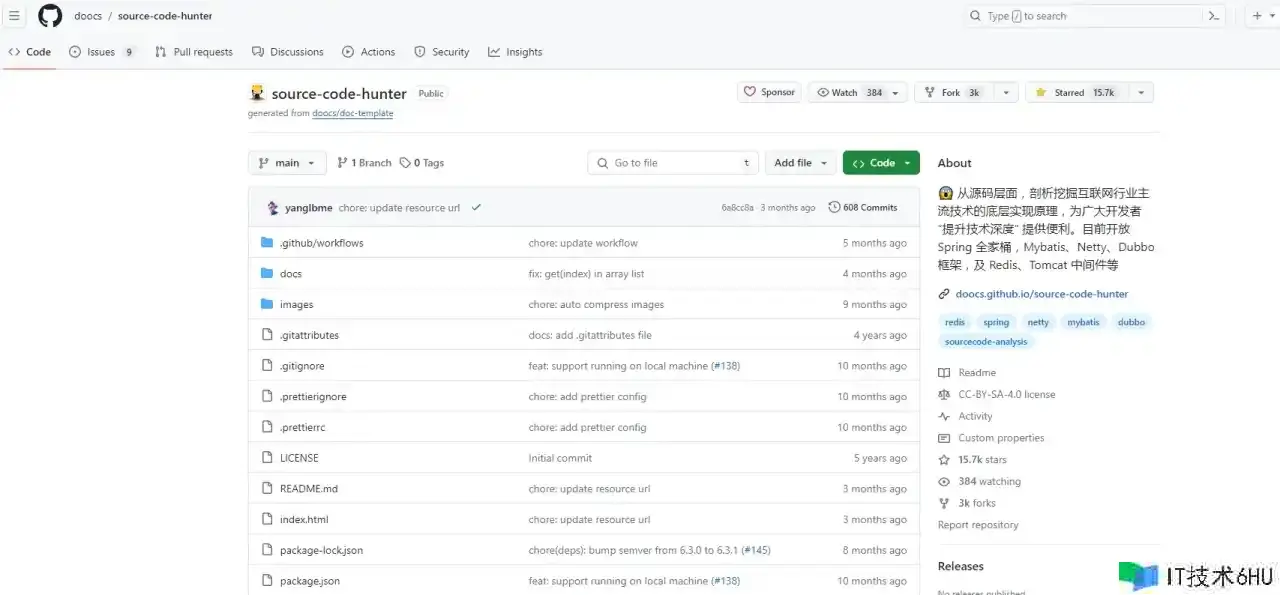Click the heart Sponsor button
Image resolution: width=1280 pixels, height=595 pixels.
(769, 92)
